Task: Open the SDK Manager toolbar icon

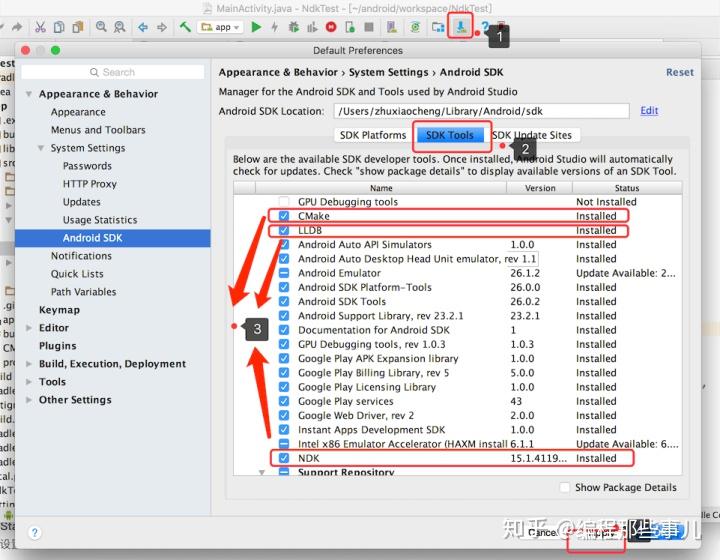Action: click(461, 27)
